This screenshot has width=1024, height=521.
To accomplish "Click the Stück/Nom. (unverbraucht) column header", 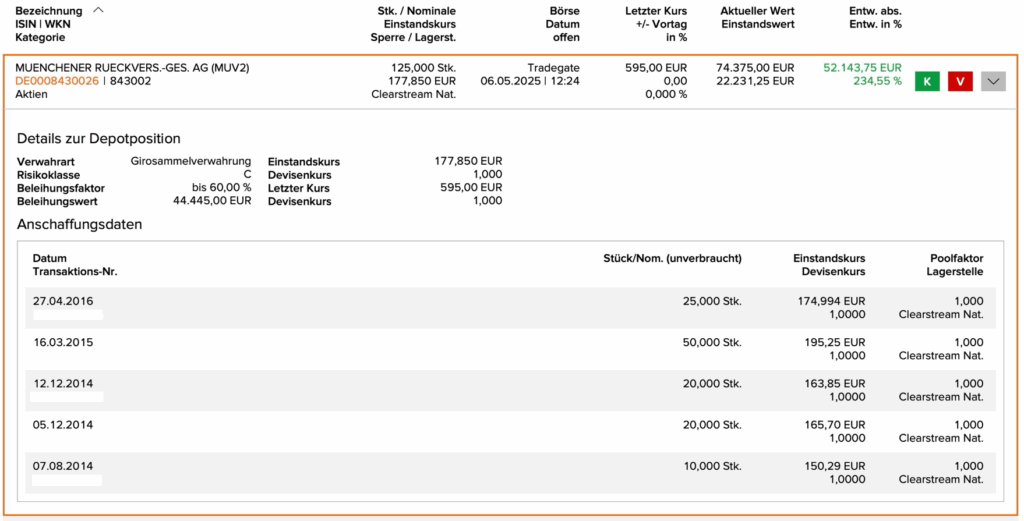I will pos(673,259).
